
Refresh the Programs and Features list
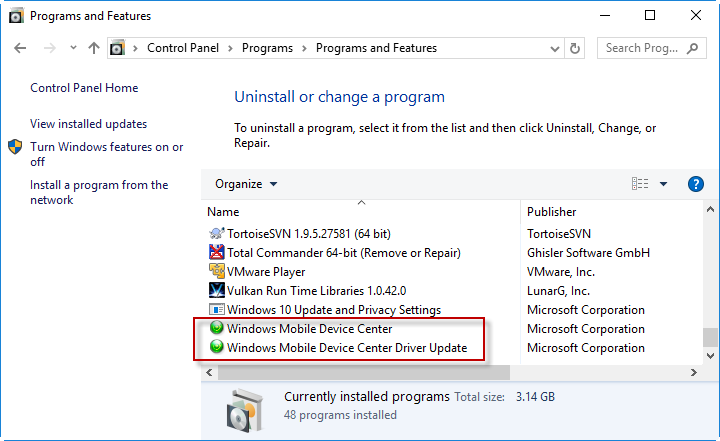[574, 48]
